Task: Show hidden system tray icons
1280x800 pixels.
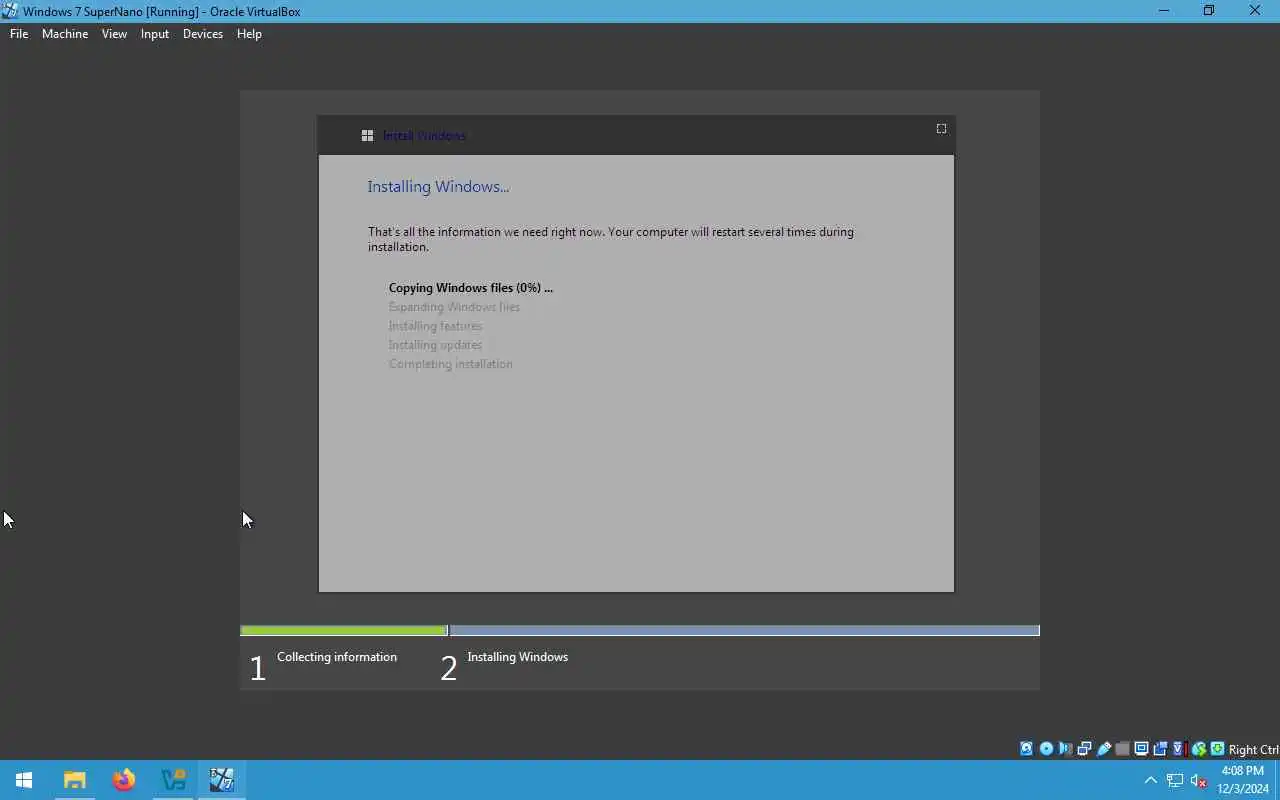Action: coord(1150,780)
